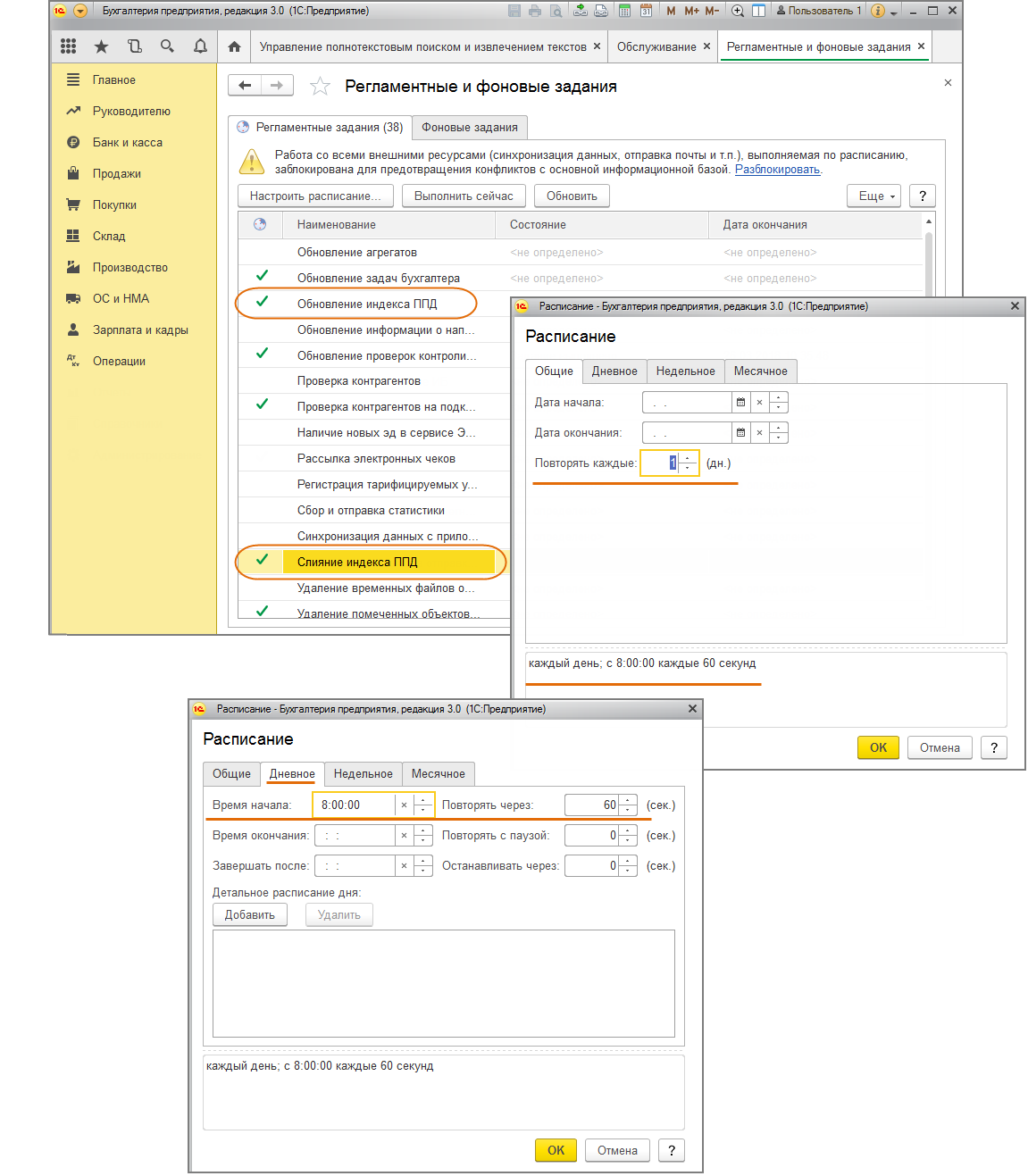
Task: Open the Общие tab in the lower Расписание dialog
Action: pyautogui.click(x=231, y=773)
